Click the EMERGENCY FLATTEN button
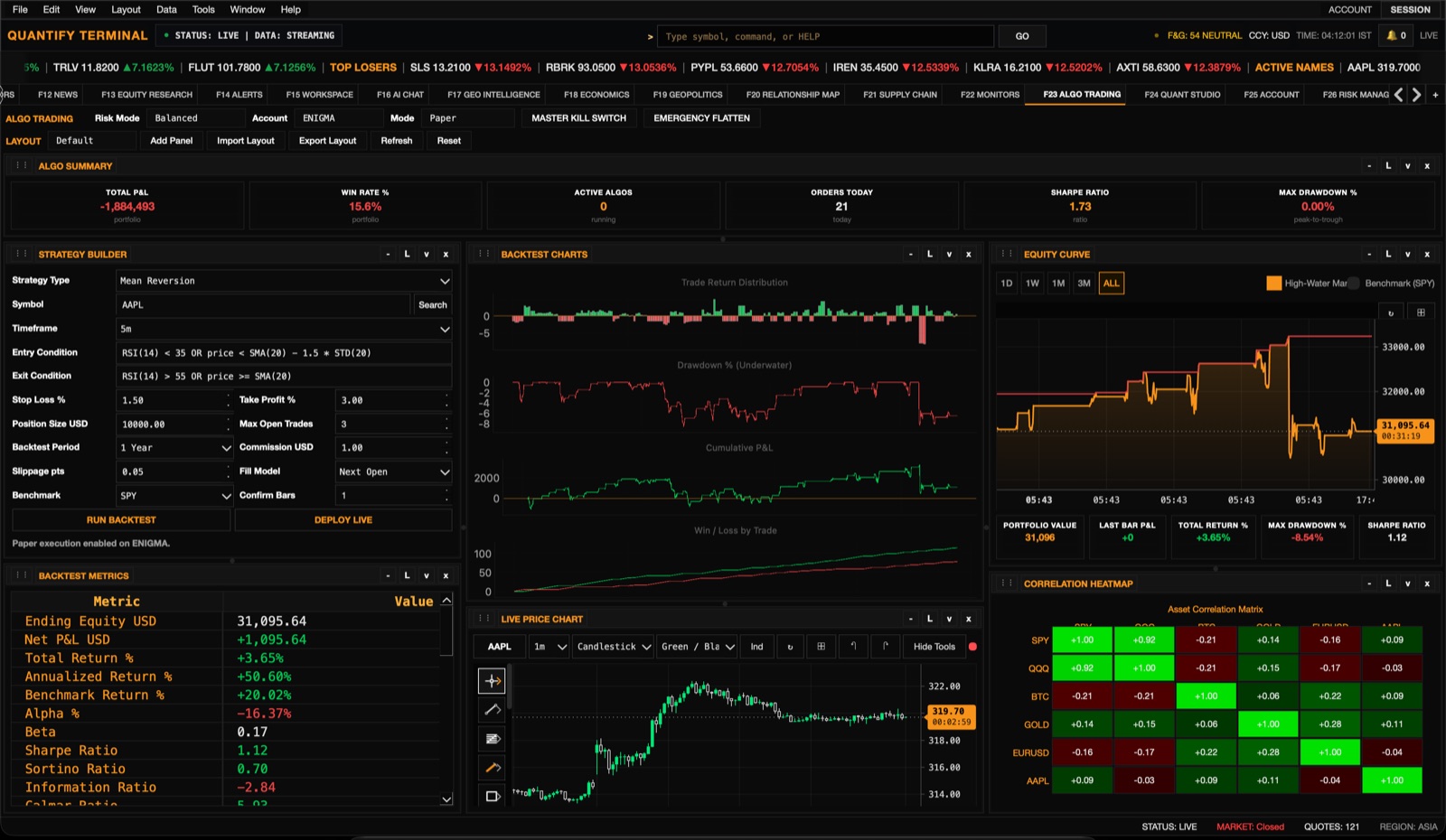 point(702,118)
